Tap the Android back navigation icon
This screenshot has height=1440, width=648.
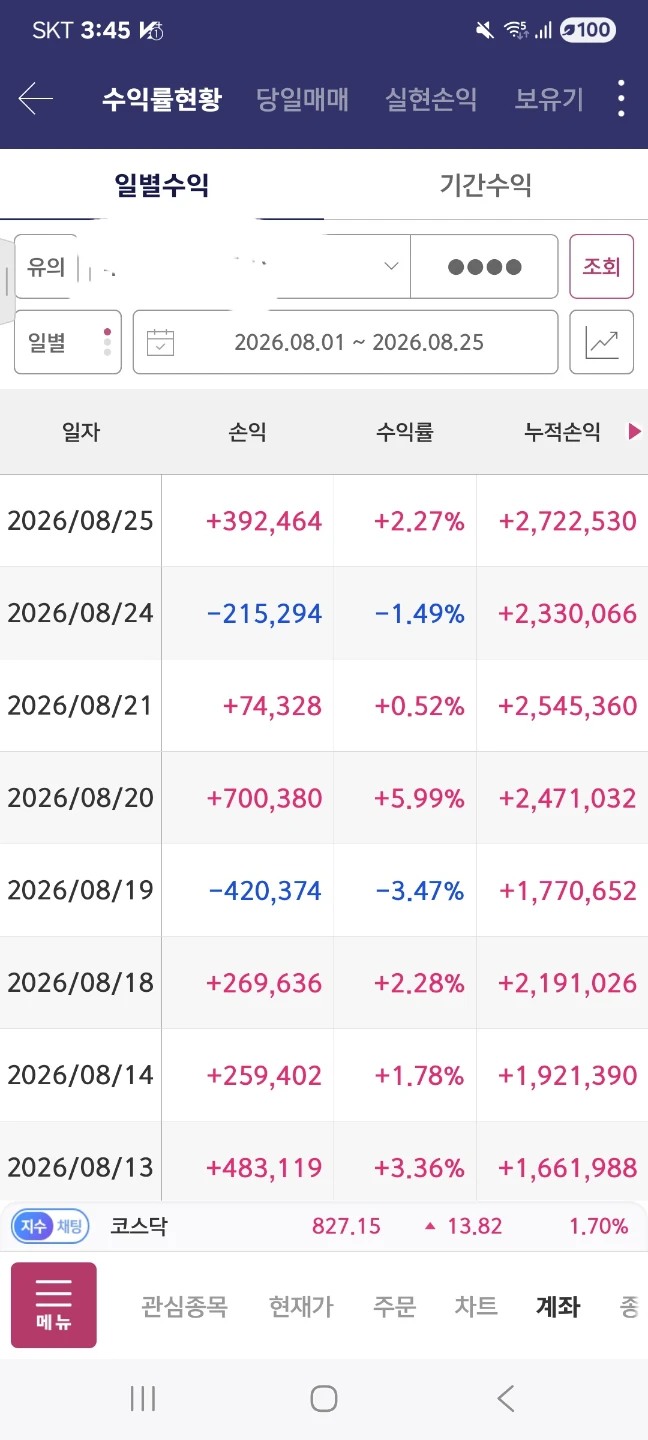(506, 1398)
